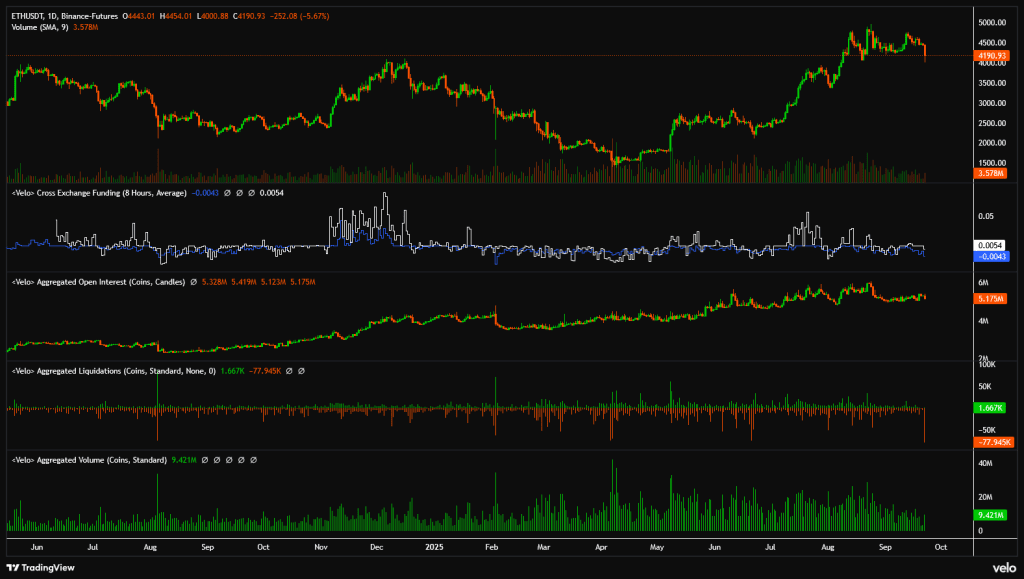Click the orange 4190.93 current price axis tag

(991, 56)
